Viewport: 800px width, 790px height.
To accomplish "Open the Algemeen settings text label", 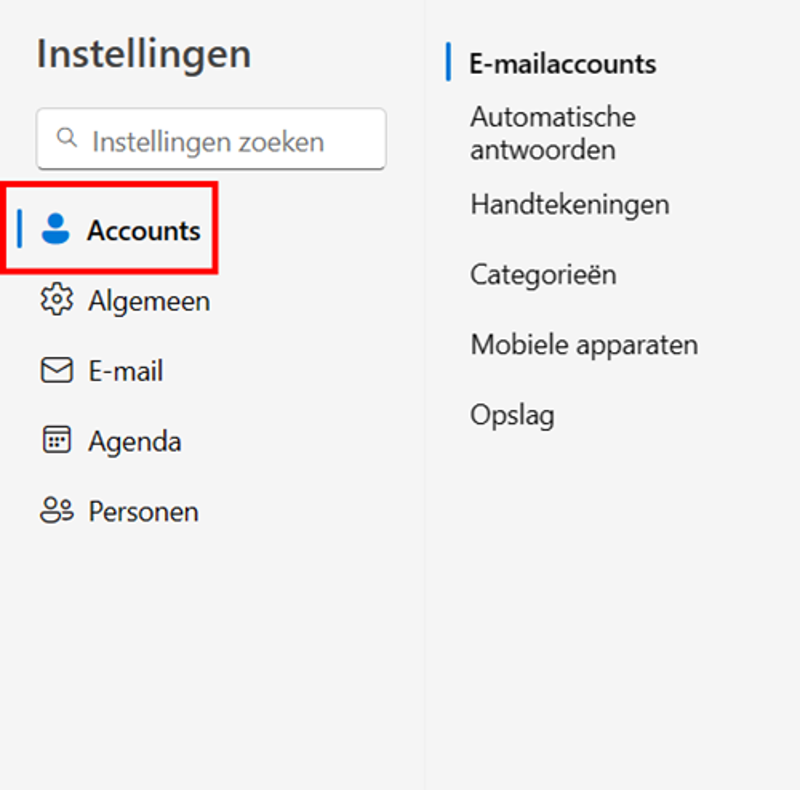I will click(x=149, y=301).
